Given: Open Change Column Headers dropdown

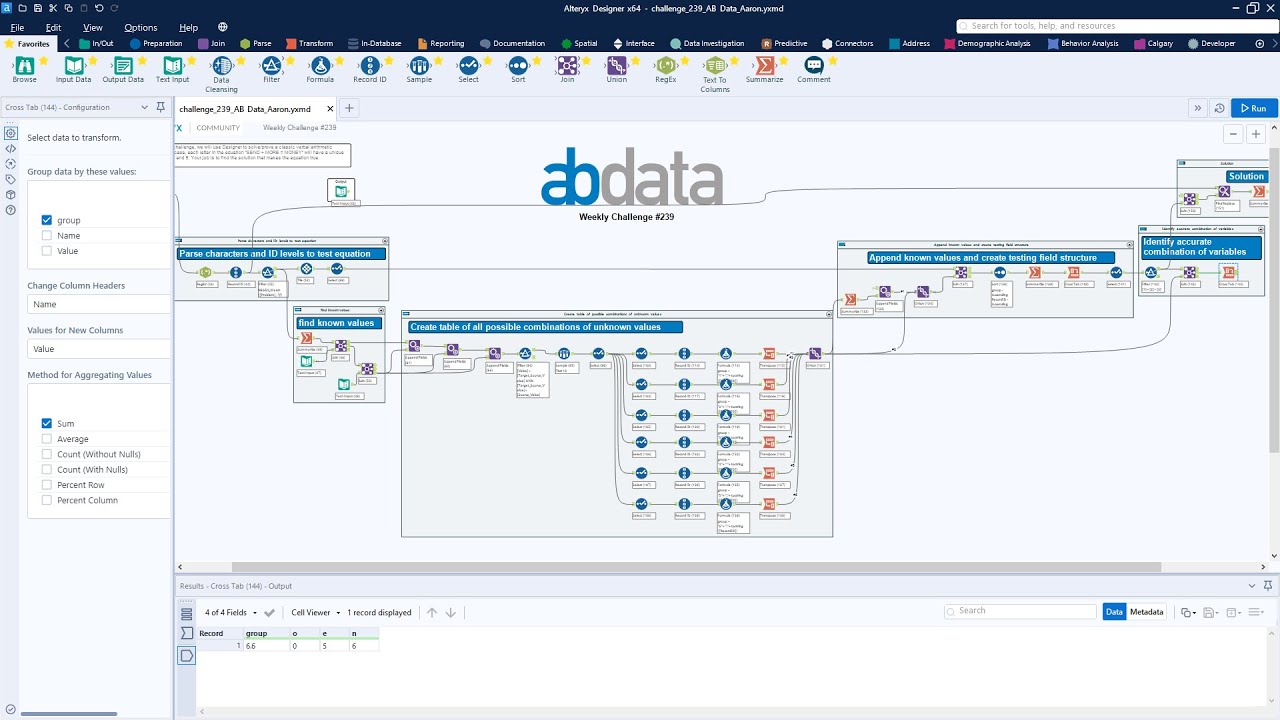Looking at the screenshot, I should (x=99, y=304).
